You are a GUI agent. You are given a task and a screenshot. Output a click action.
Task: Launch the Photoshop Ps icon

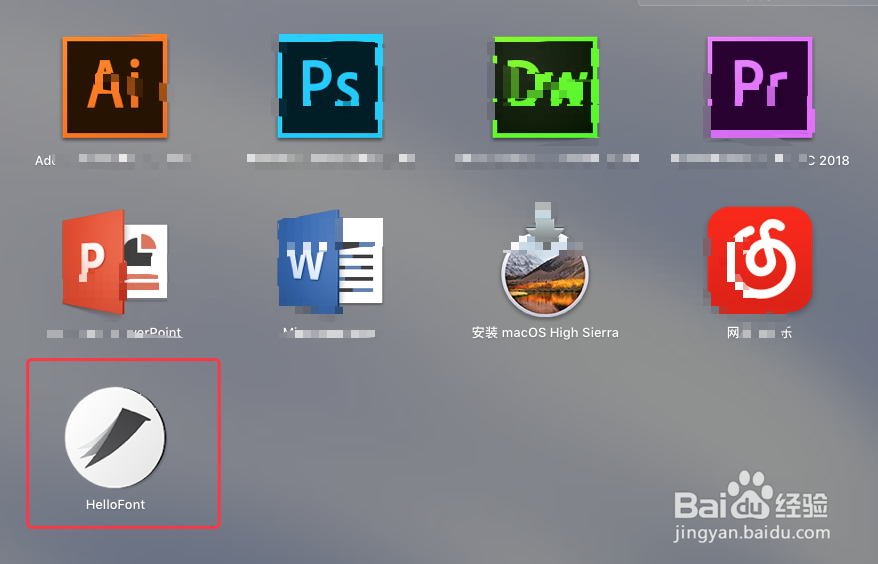330,86
